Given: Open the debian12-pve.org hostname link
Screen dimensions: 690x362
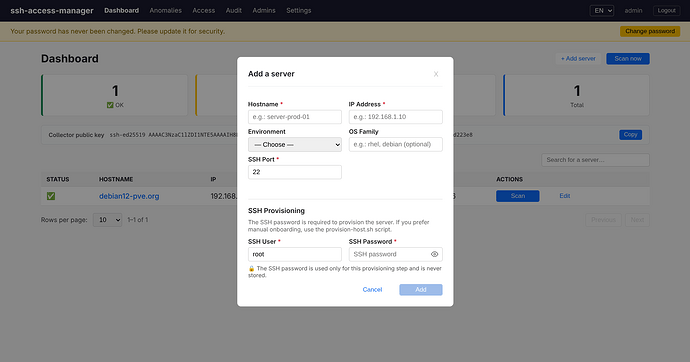Looking at the screenshot, I should (x=129, y=196).
